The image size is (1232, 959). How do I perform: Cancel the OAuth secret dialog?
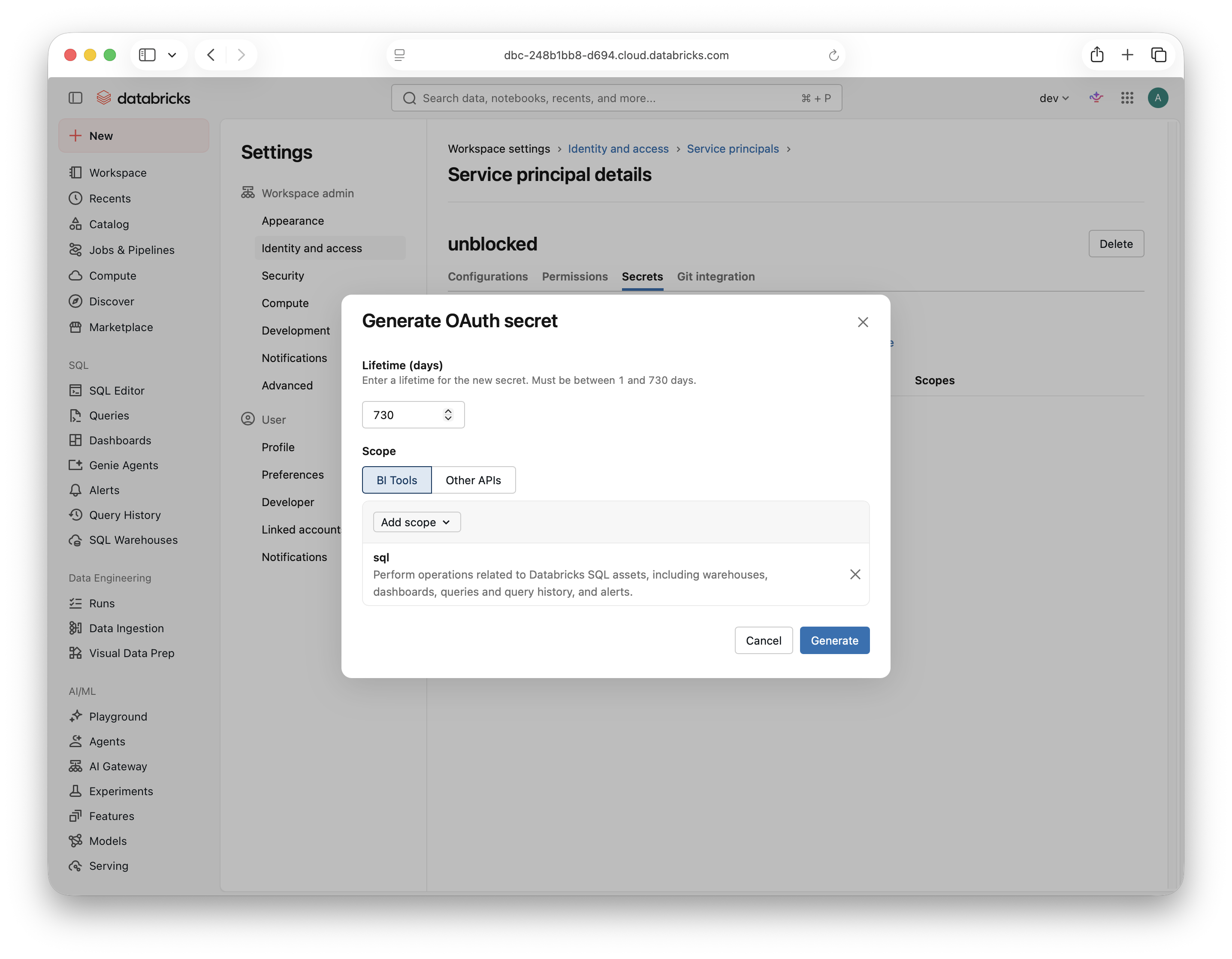[x=763, y=640]
